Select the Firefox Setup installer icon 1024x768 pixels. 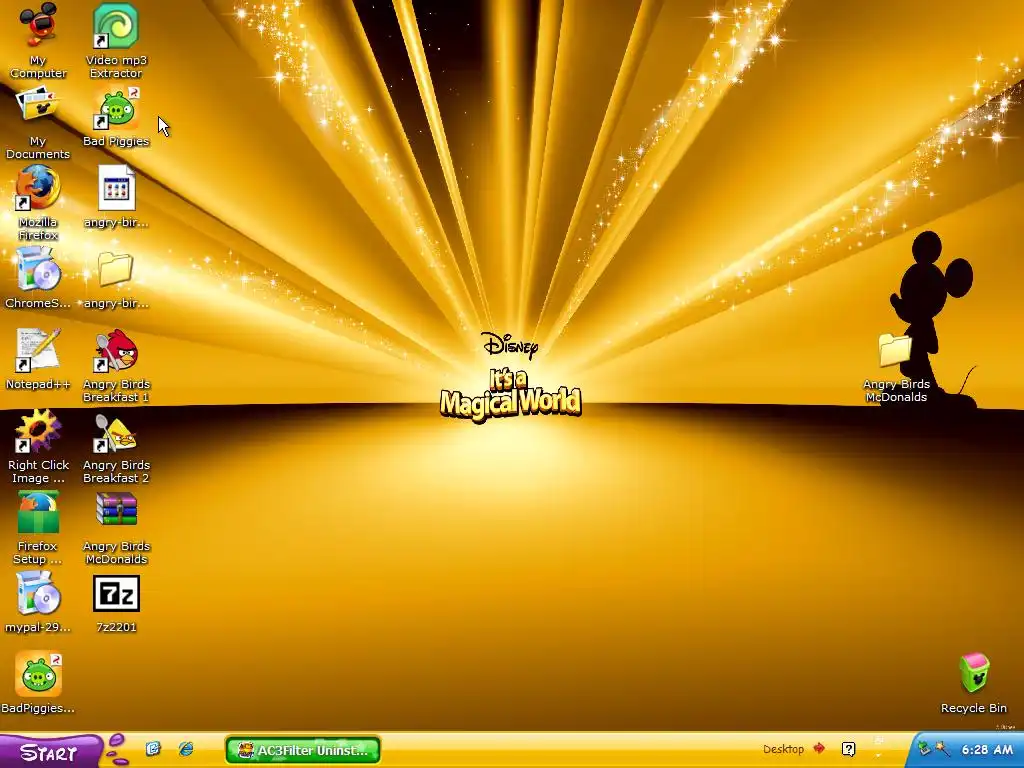[38, 512]
